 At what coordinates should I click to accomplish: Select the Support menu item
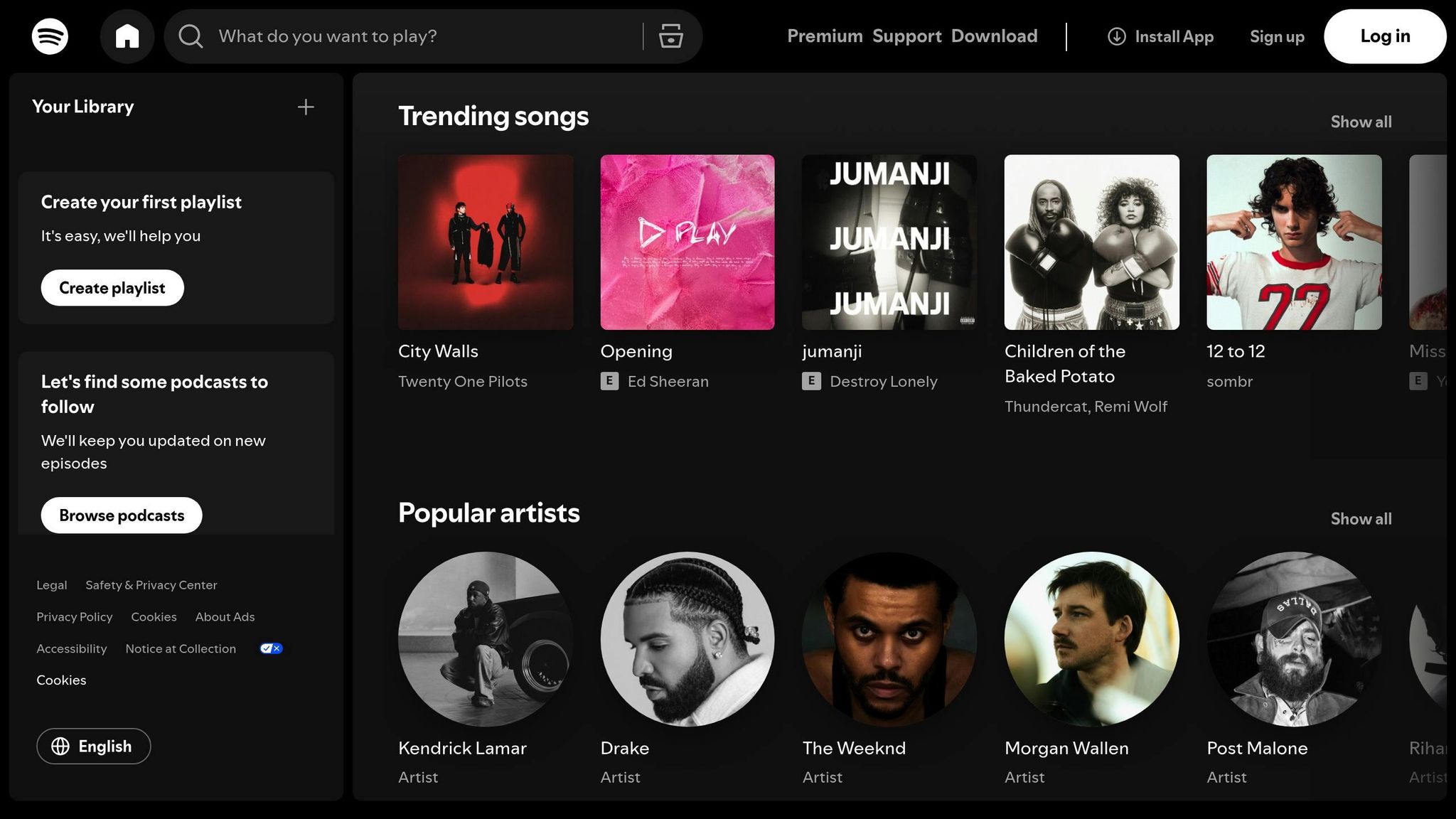click(x=906, y=36)
